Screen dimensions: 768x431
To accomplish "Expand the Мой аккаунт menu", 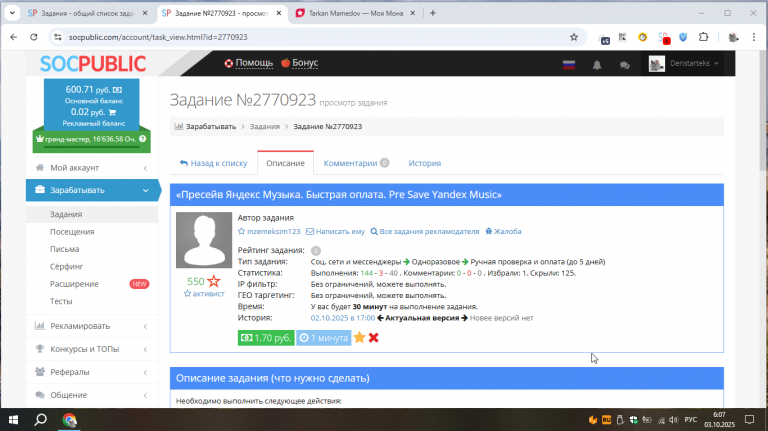I will (x=92, y=168).
